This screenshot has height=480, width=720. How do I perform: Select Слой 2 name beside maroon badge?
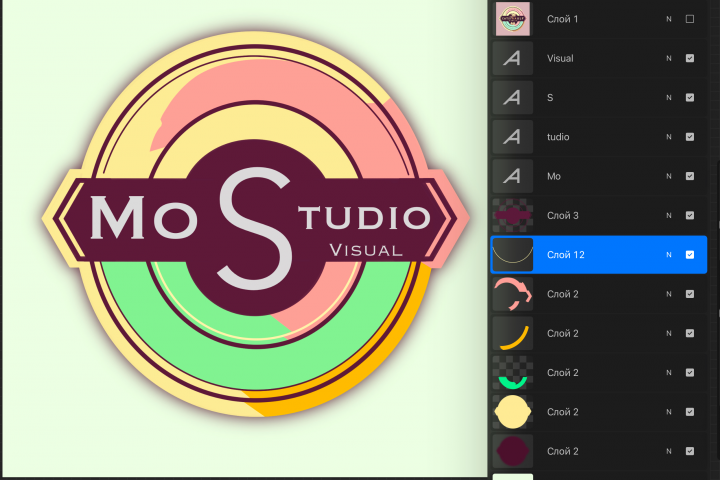(x=562, y=451)
